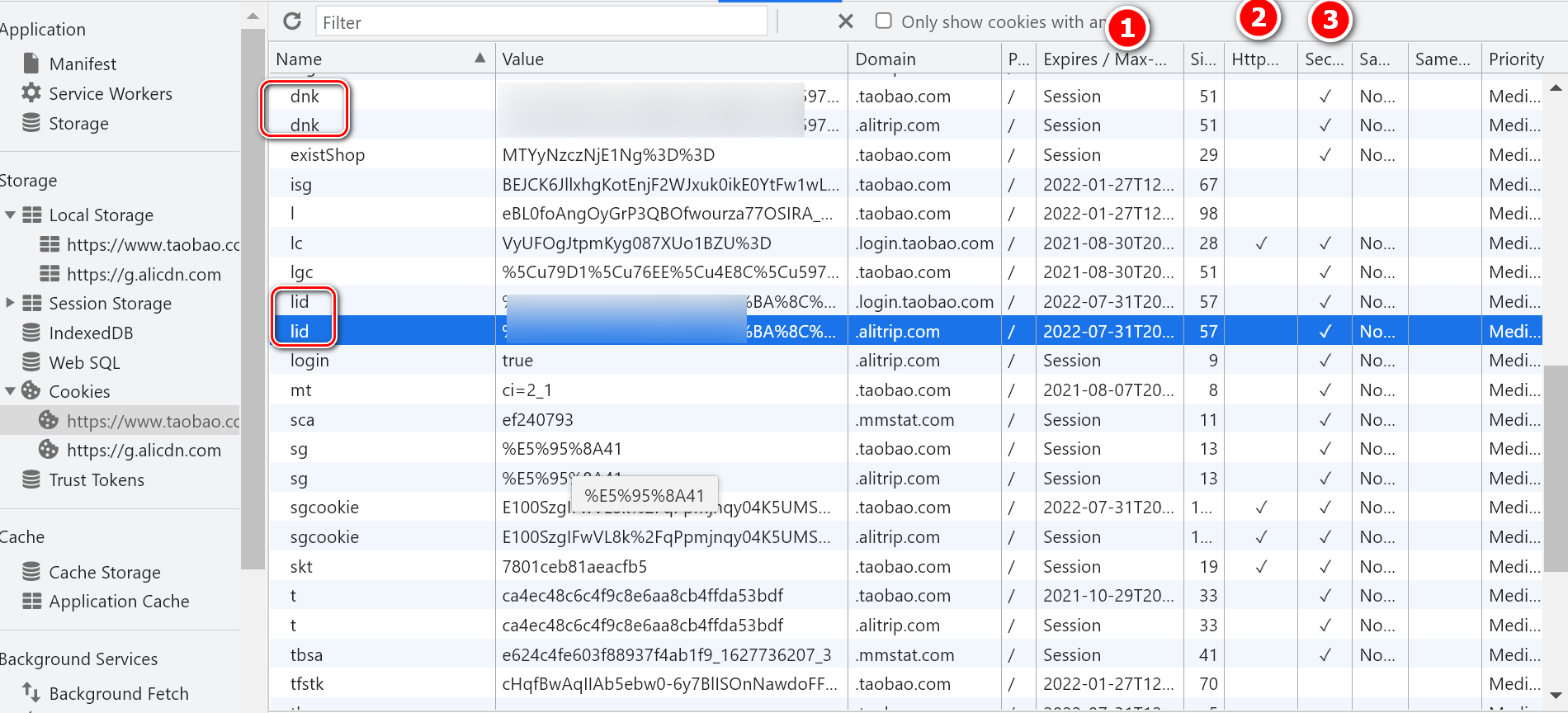Click the Cache Storage database icon
The image size is (1568, 713).
point(31,571)
